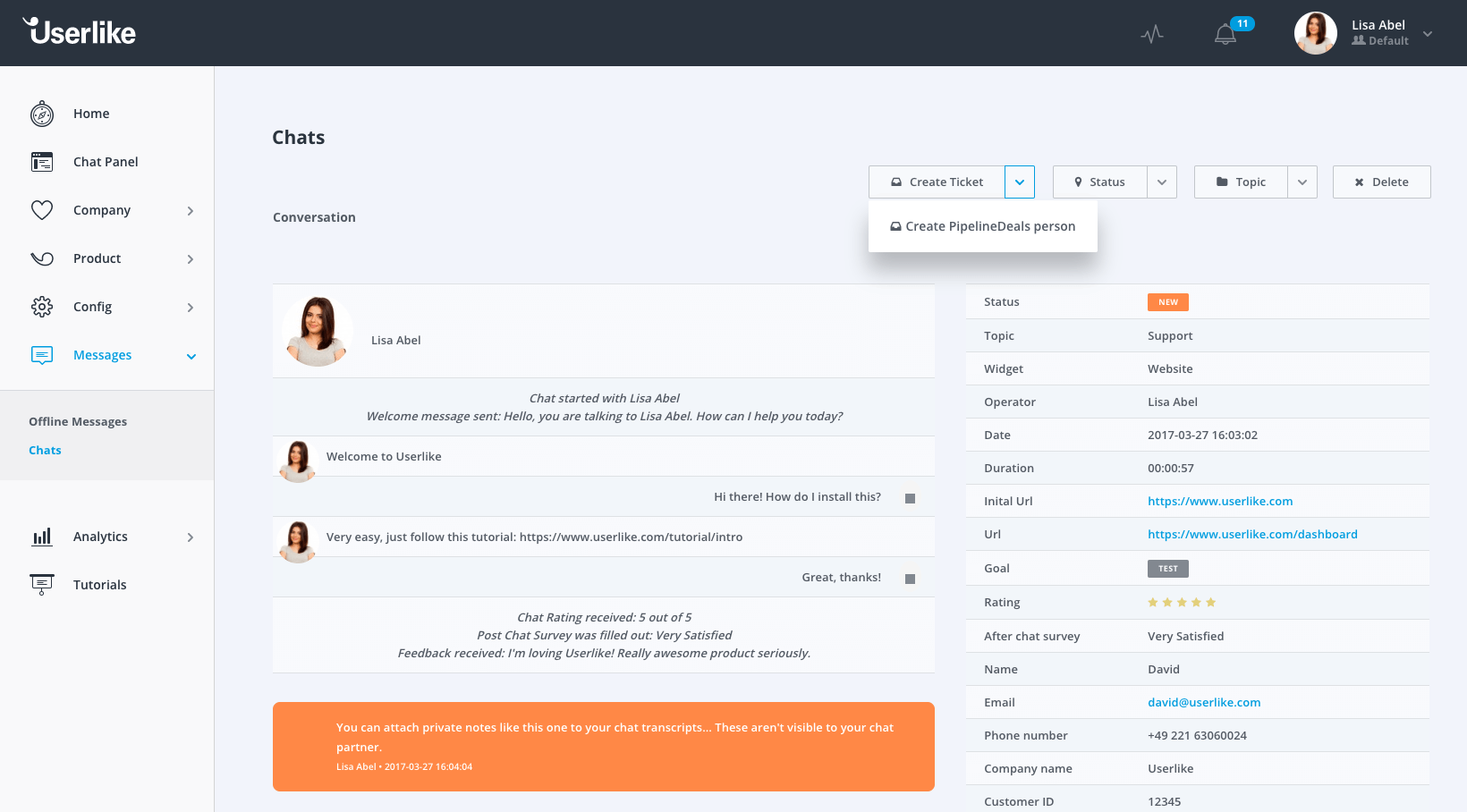This screenshot has width=1467, height=812.
Task: Open the activity pulse icon
Action: [x=1152, y=34]
